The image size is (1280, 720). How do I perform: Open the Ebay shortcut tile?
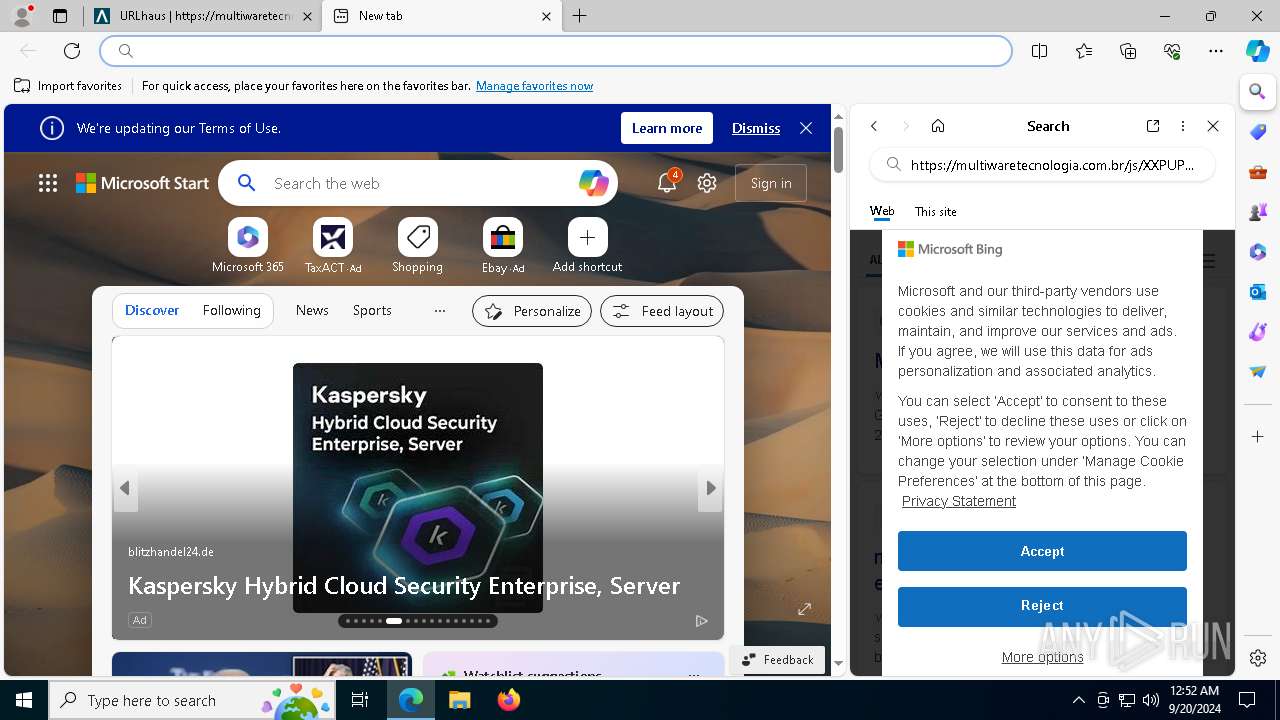point(503,246)
